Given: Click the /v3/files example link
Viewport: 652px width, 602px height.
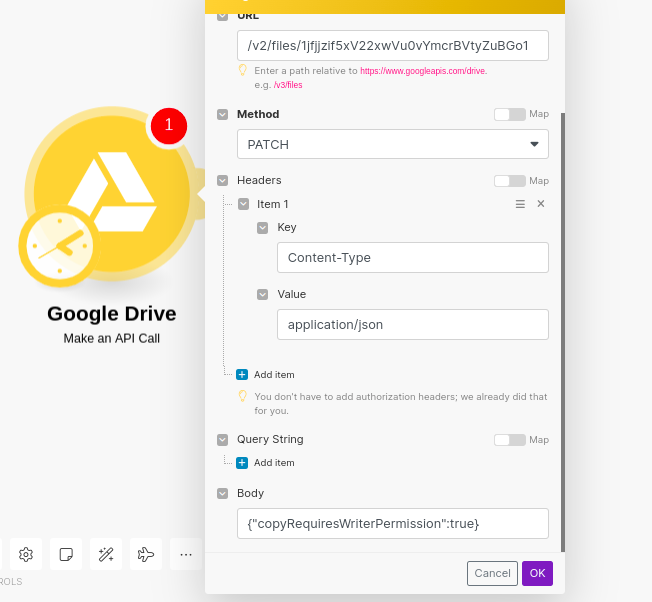Looking at the screenshot, I should (x=288, y=85).
